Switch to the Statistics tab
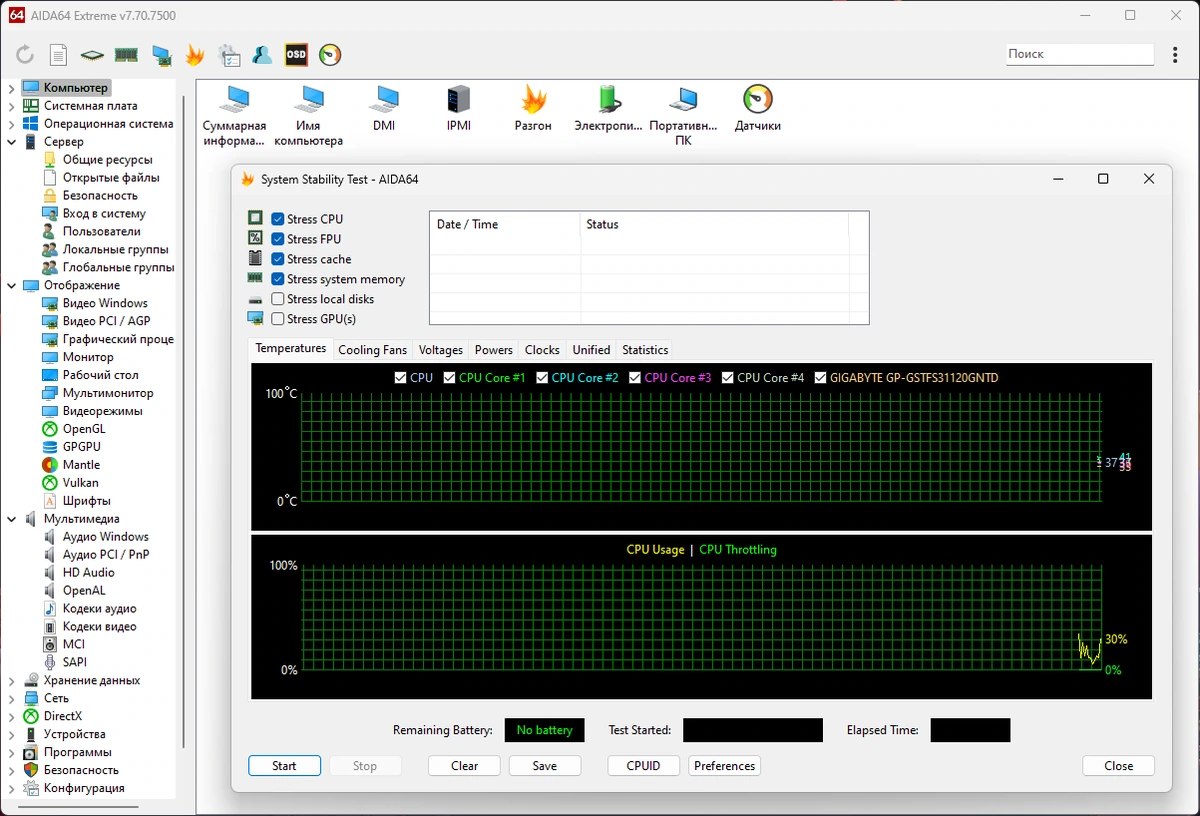The width and height of the screenshot is (1200, 816). (x=645, y=350)
